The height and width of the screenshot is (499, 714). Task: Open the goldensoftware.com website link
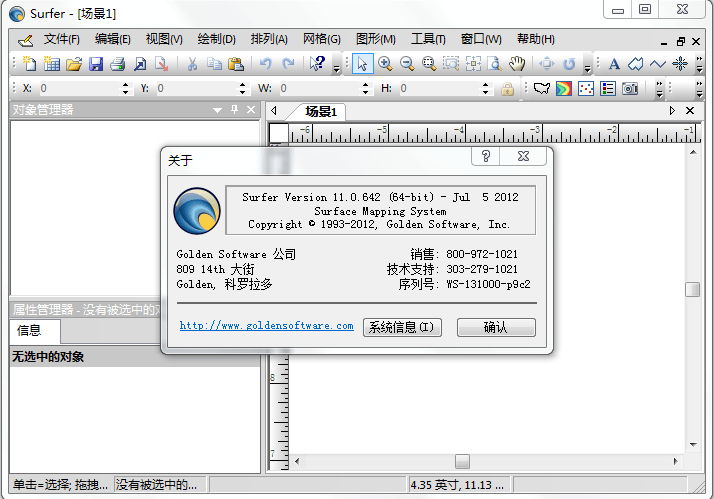[x=266, y=326]
